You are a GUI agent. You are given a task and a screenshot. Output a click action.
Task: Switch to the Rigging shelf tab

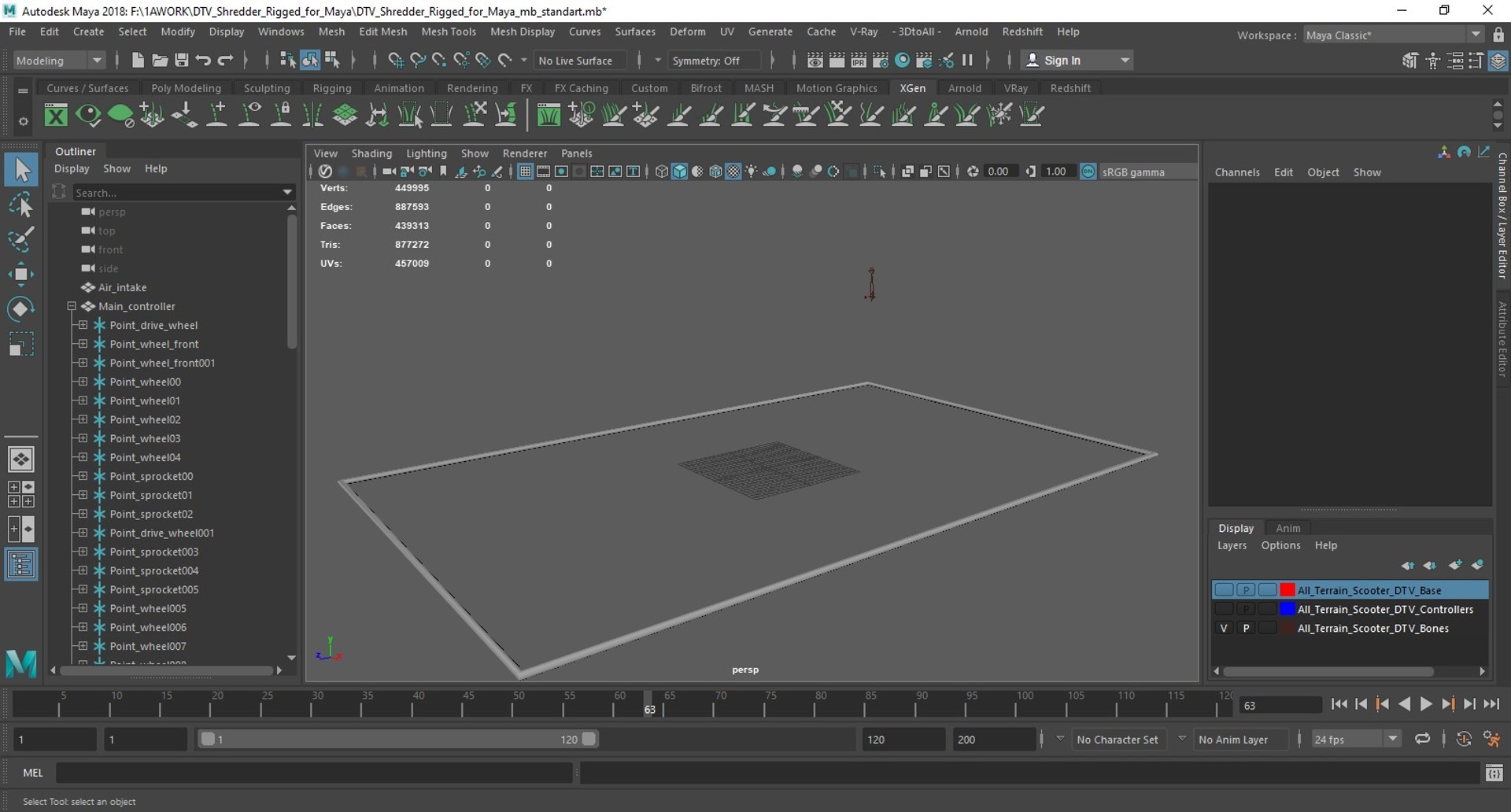pyautogui.click(x=332, y=88)
